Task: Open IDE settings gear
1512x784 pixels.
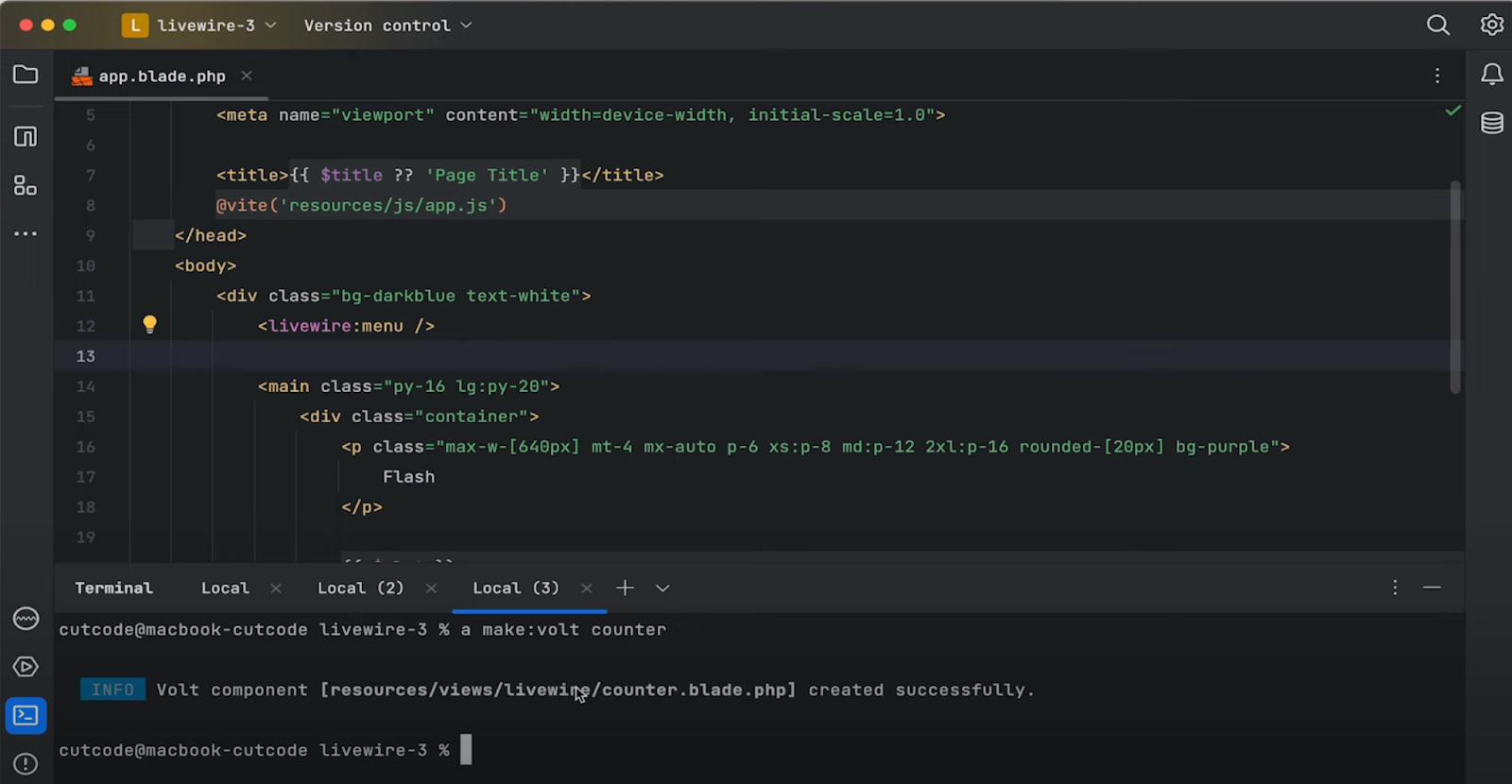Action: click(1491, 25)
